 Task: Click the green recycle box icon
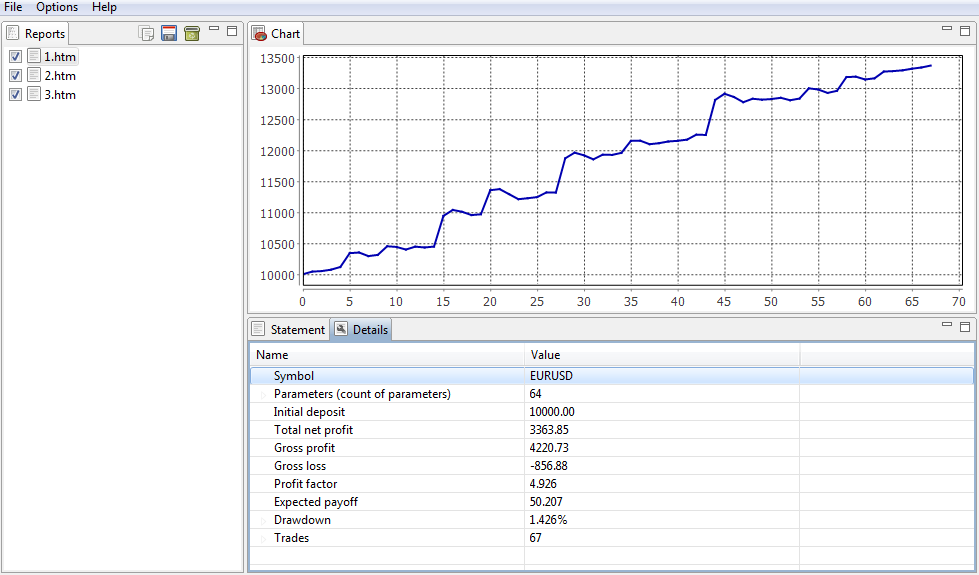point(192,33)
